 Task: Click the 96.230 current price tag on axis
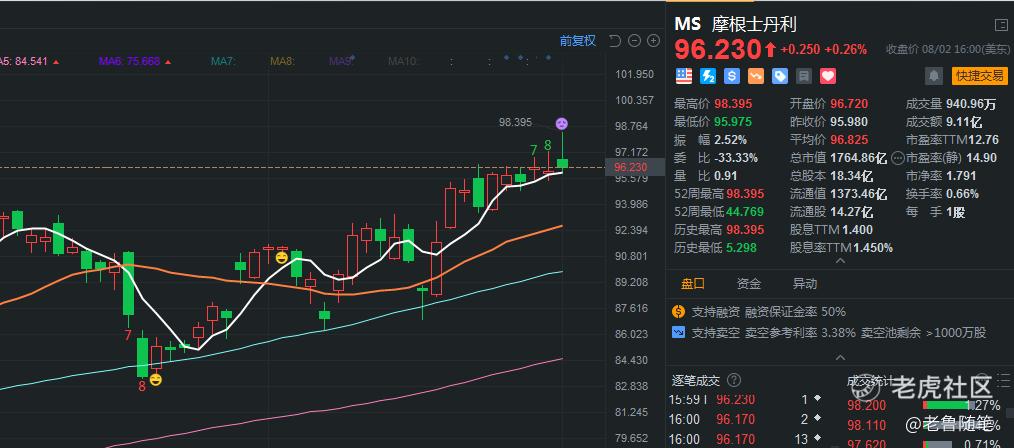coord(634,167)
